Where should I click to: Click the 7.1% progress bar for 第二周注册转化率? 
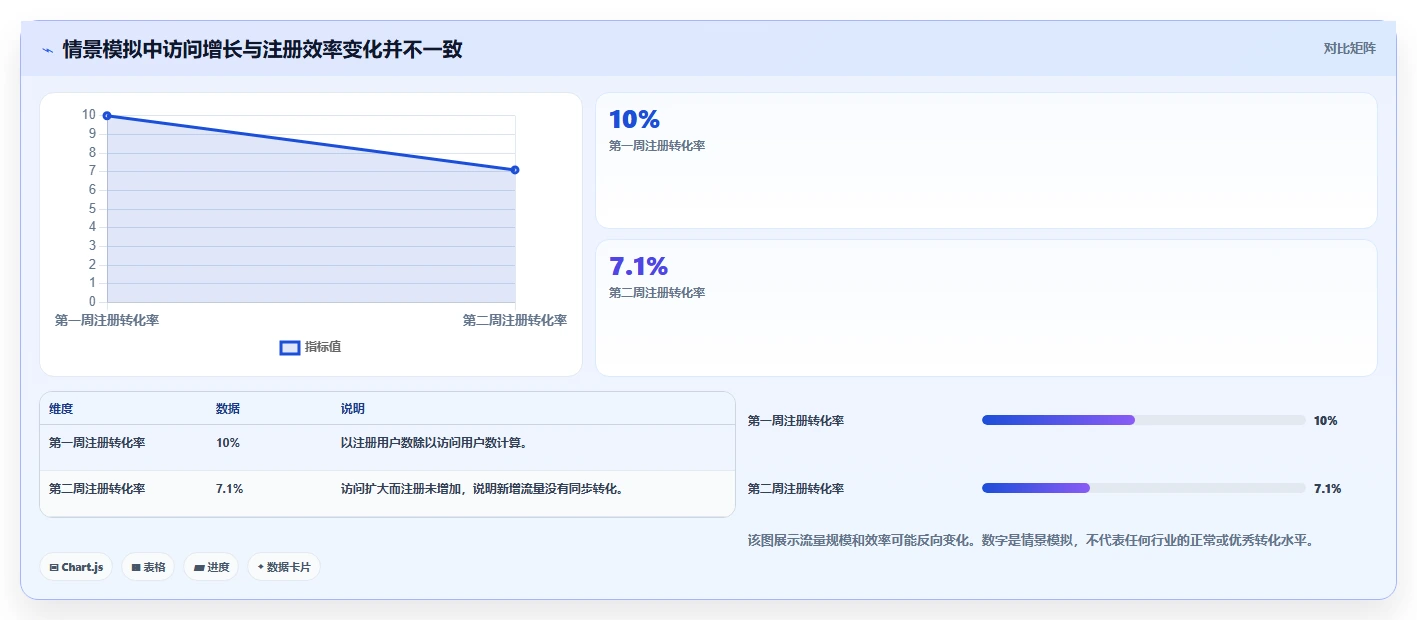[1144, 488]
